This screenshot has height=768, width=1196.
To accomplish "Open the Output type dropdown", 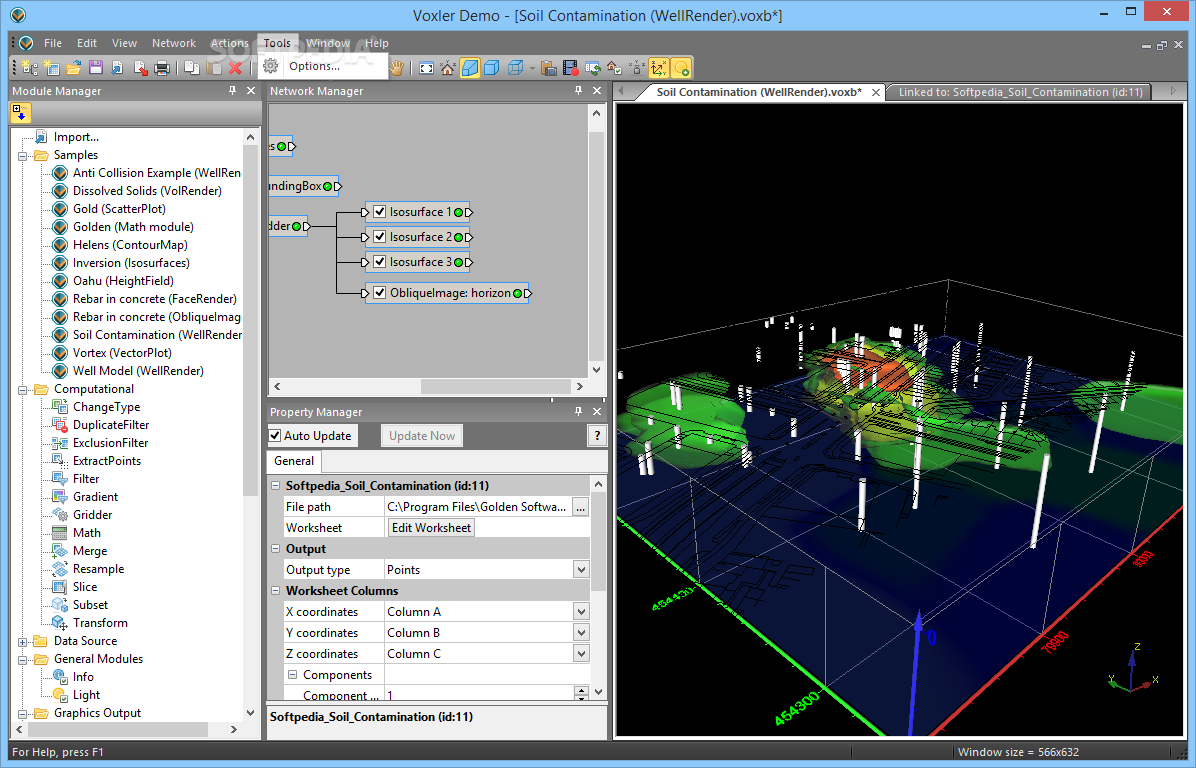I will coord(581,570).
